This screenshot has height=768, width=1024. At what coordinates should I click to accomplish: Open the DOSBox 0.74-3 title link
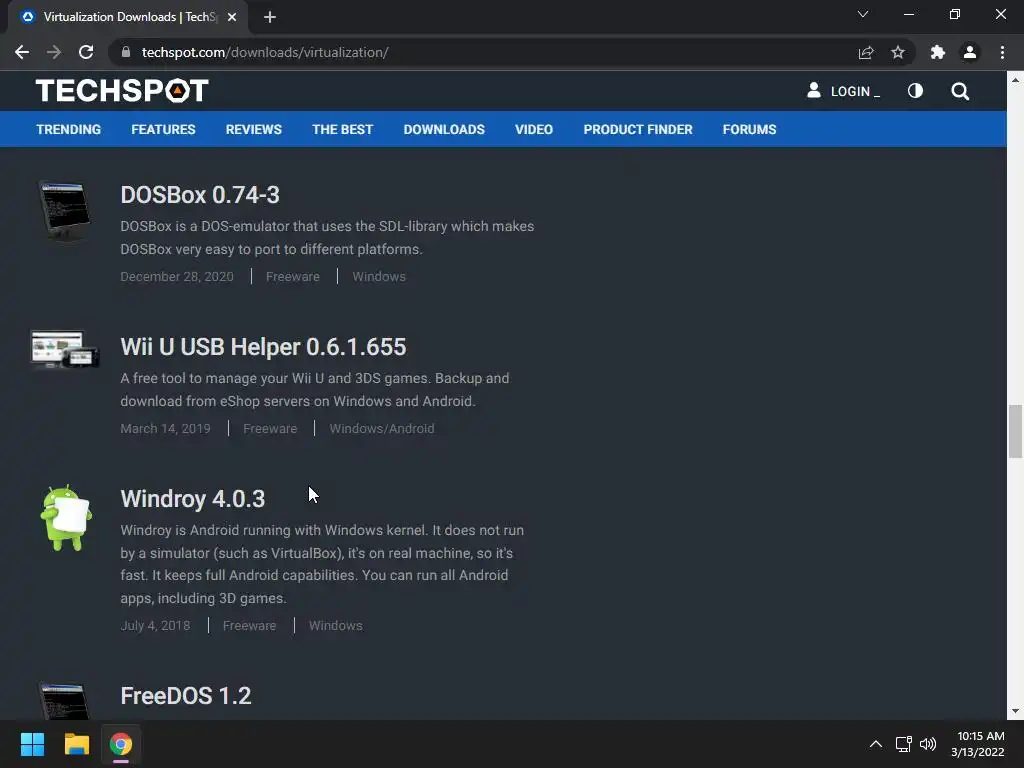click(x=200, y=195)
